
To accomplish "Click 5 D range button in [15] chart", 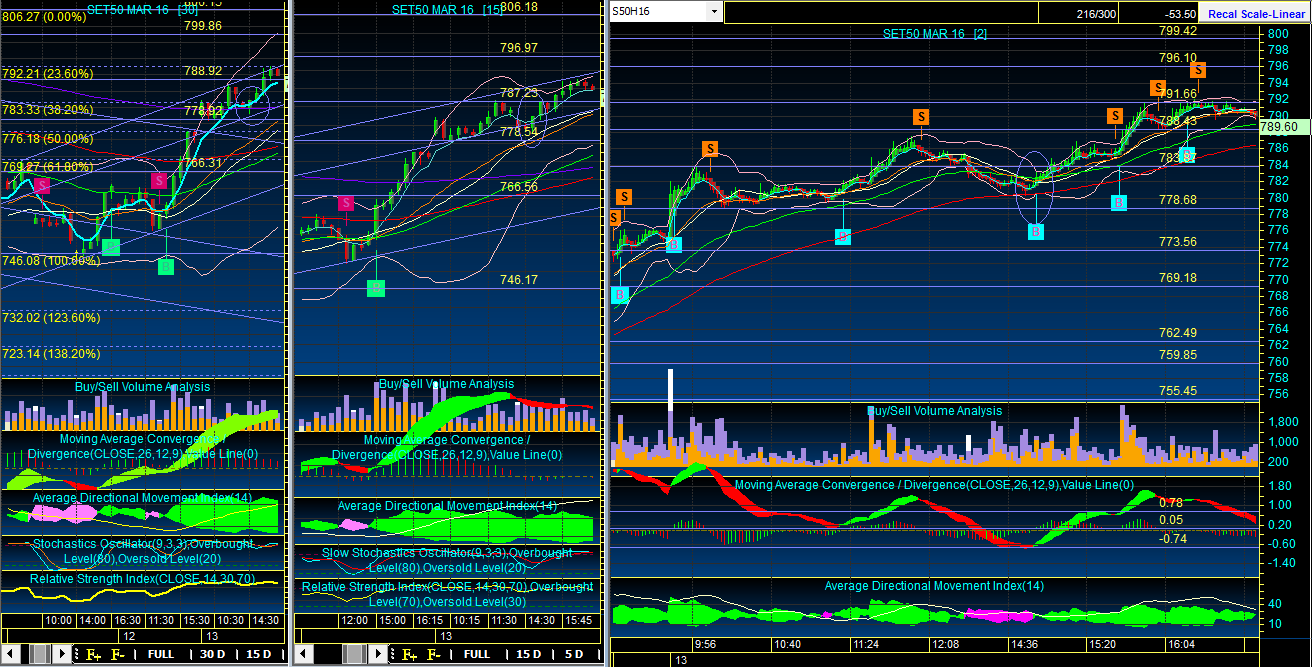I will [576, 654].
